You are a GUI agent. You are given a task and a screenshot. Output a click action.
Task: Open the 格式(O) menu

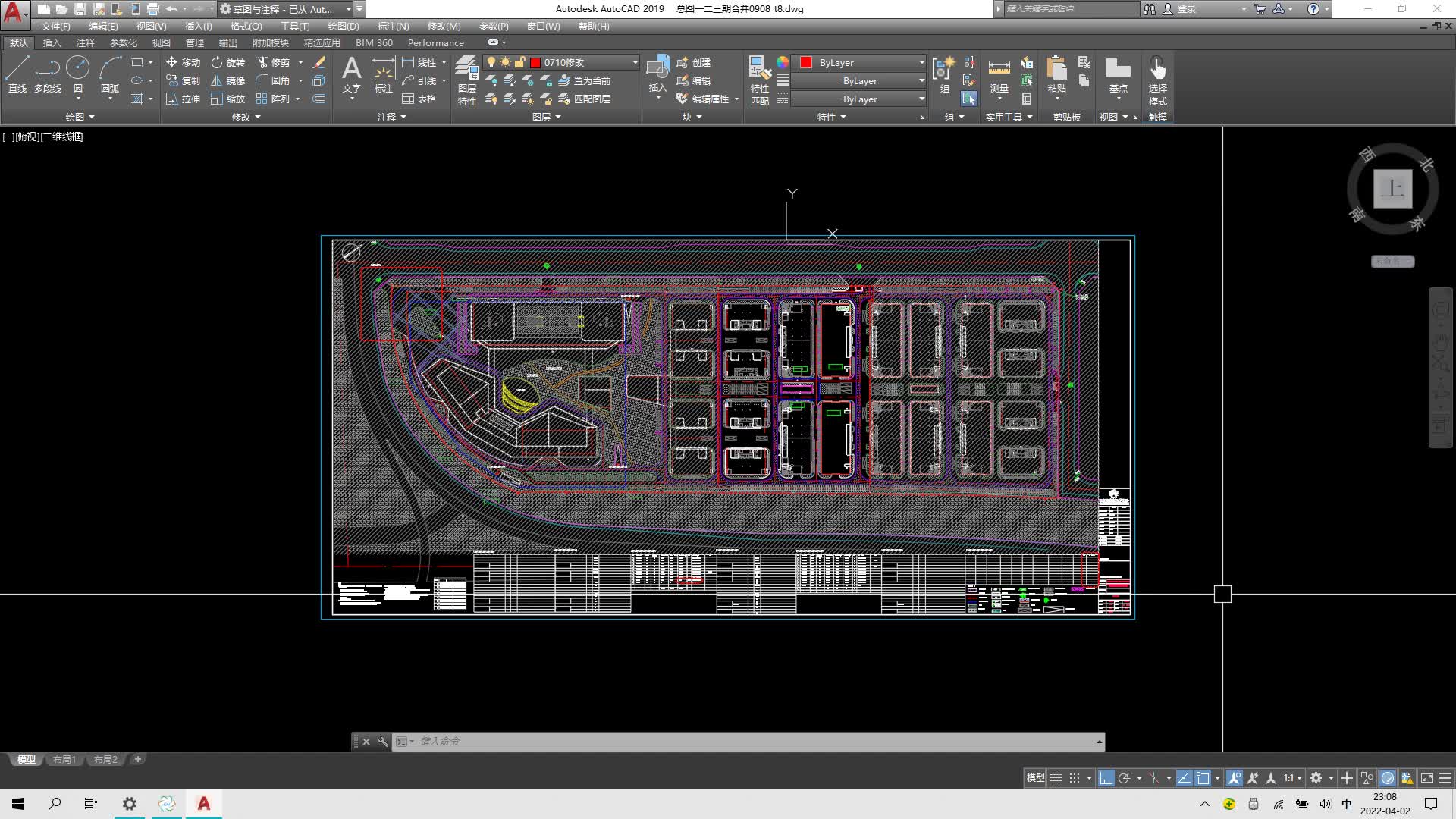coord(246,26)
